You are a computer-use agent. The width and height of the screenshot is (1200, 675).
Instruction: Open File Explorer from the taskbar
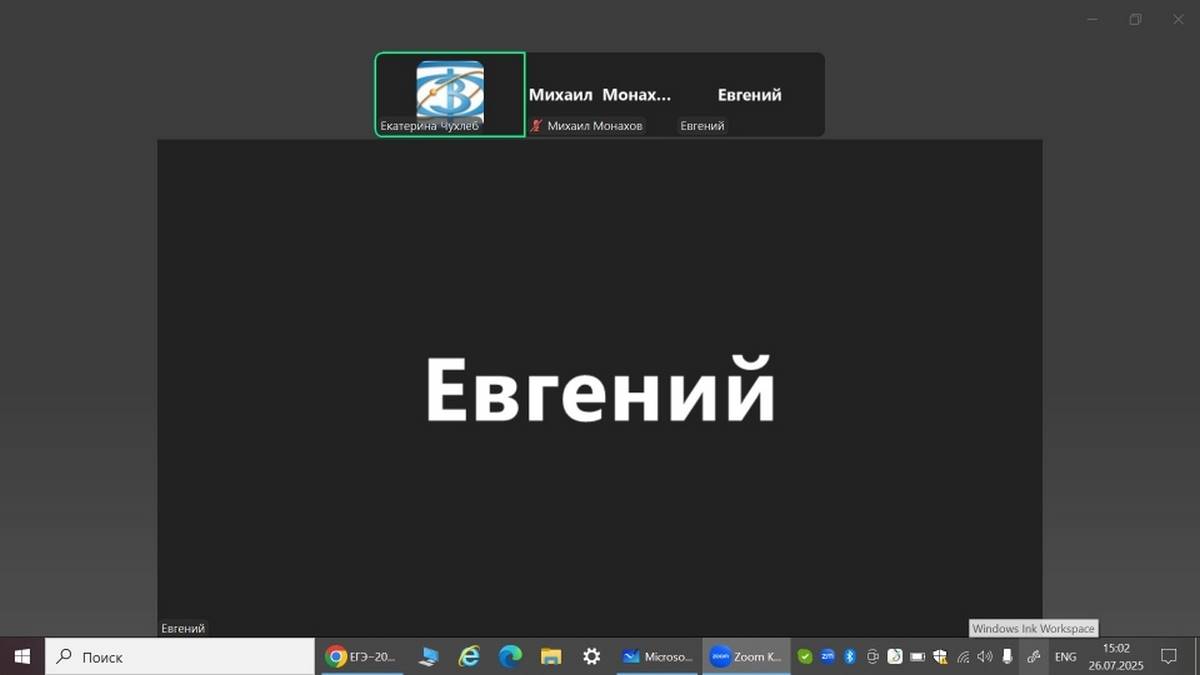pyautogui.click(x=551, y=657)
